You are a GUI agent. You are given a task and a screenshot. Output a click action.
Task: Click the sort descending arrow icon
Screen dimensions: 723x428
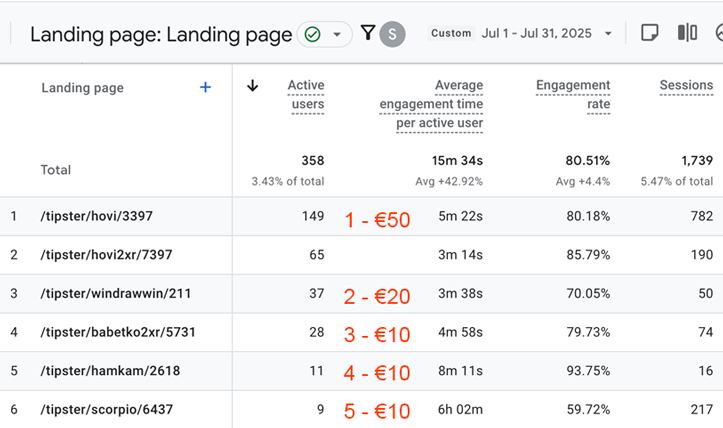(x=252, y=85)
